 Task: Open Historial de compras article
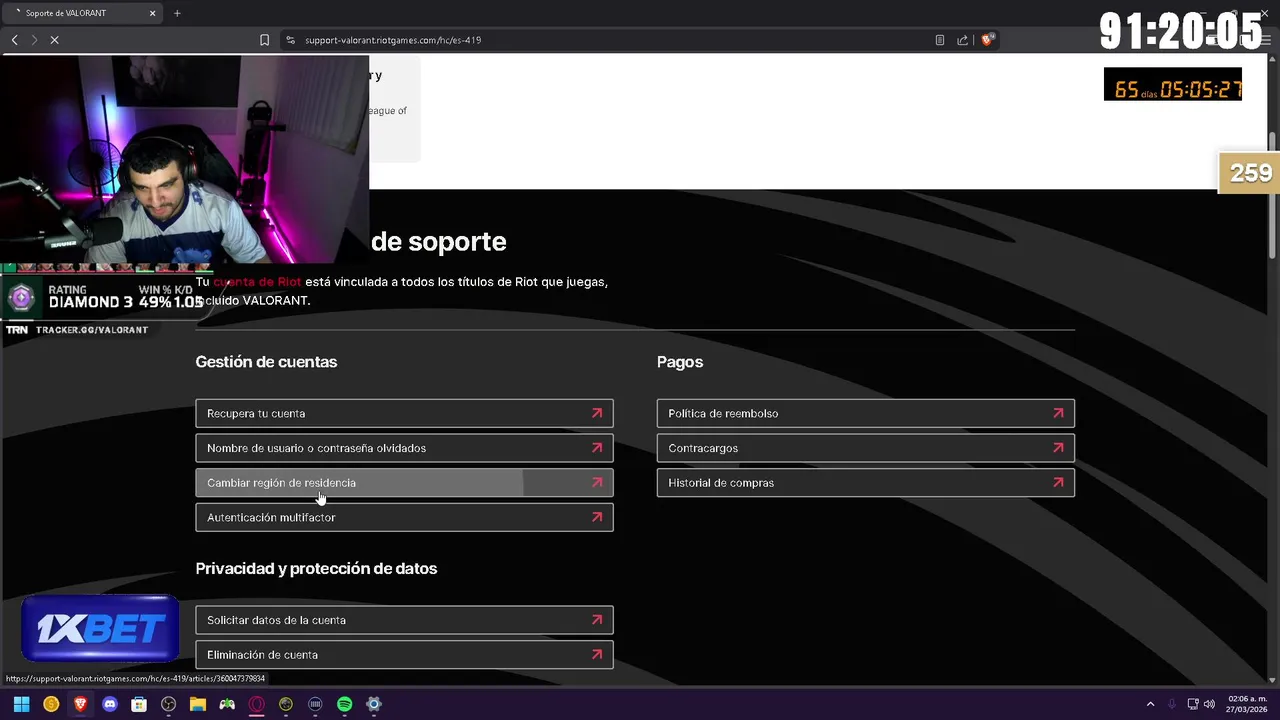(866, 483)
